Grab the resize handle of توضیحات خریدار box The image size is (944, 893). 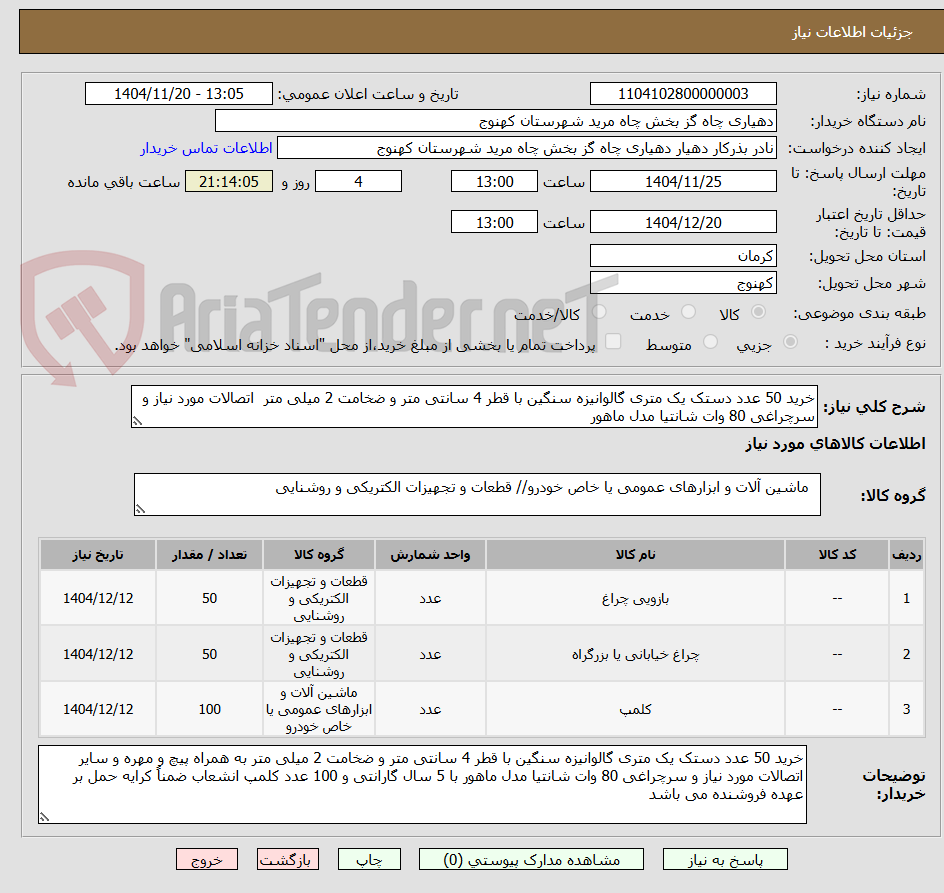[x=44, y=817]
